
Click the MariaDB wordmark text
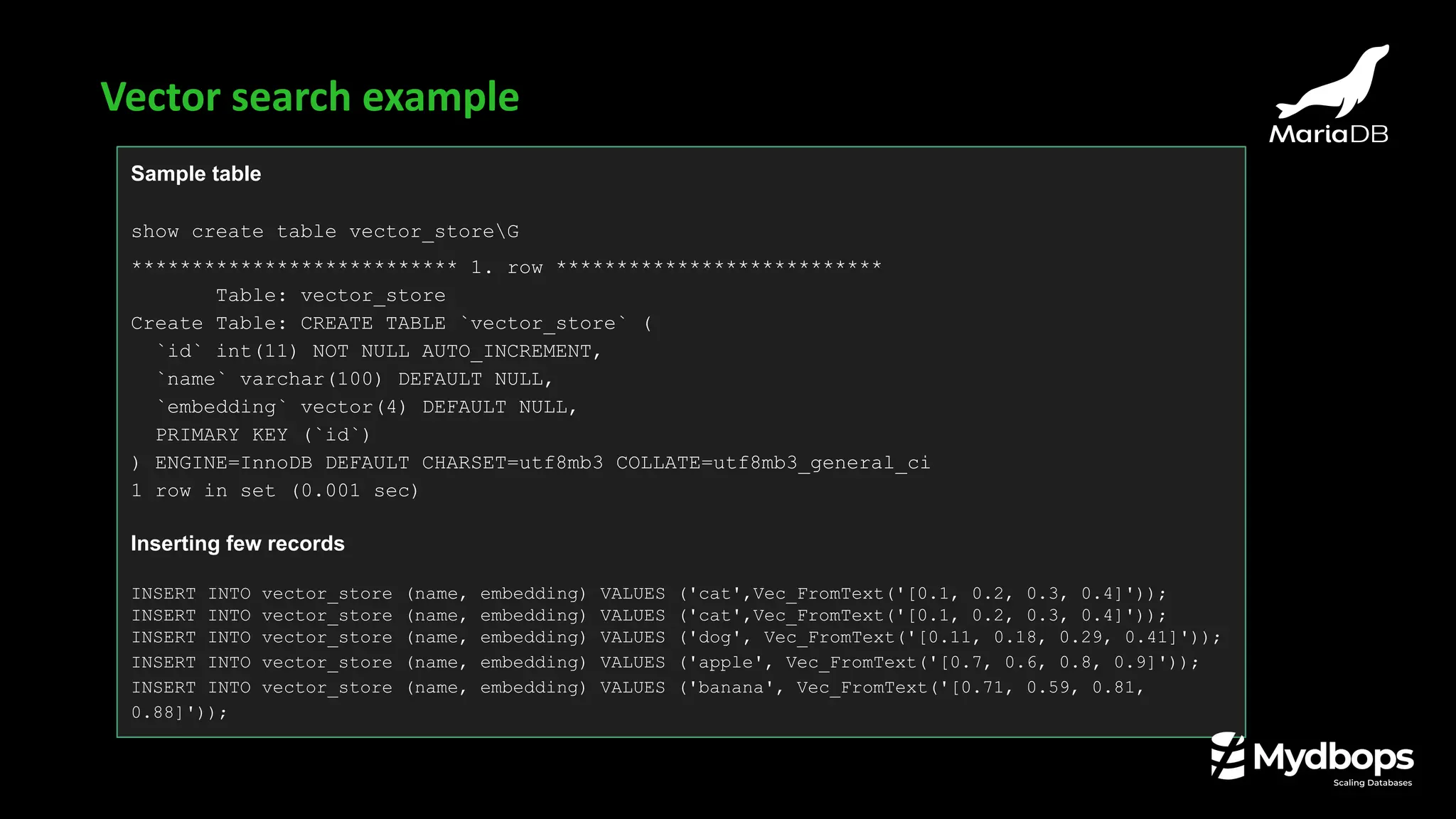click(1329, 134)
